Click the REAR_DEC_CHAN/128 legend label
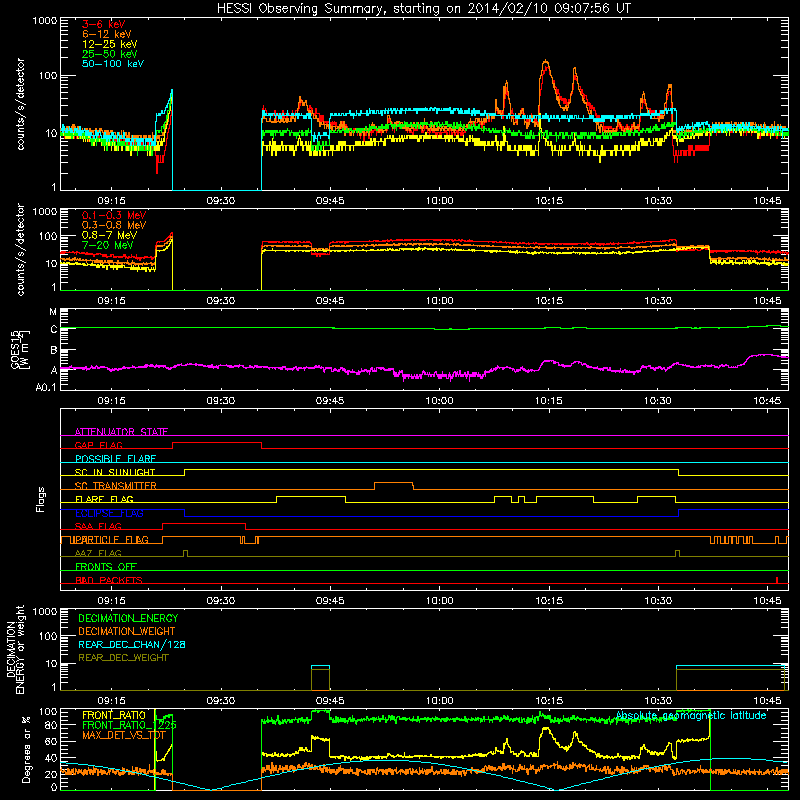Viewport: 800px width, 800px height. coord(132,644)
